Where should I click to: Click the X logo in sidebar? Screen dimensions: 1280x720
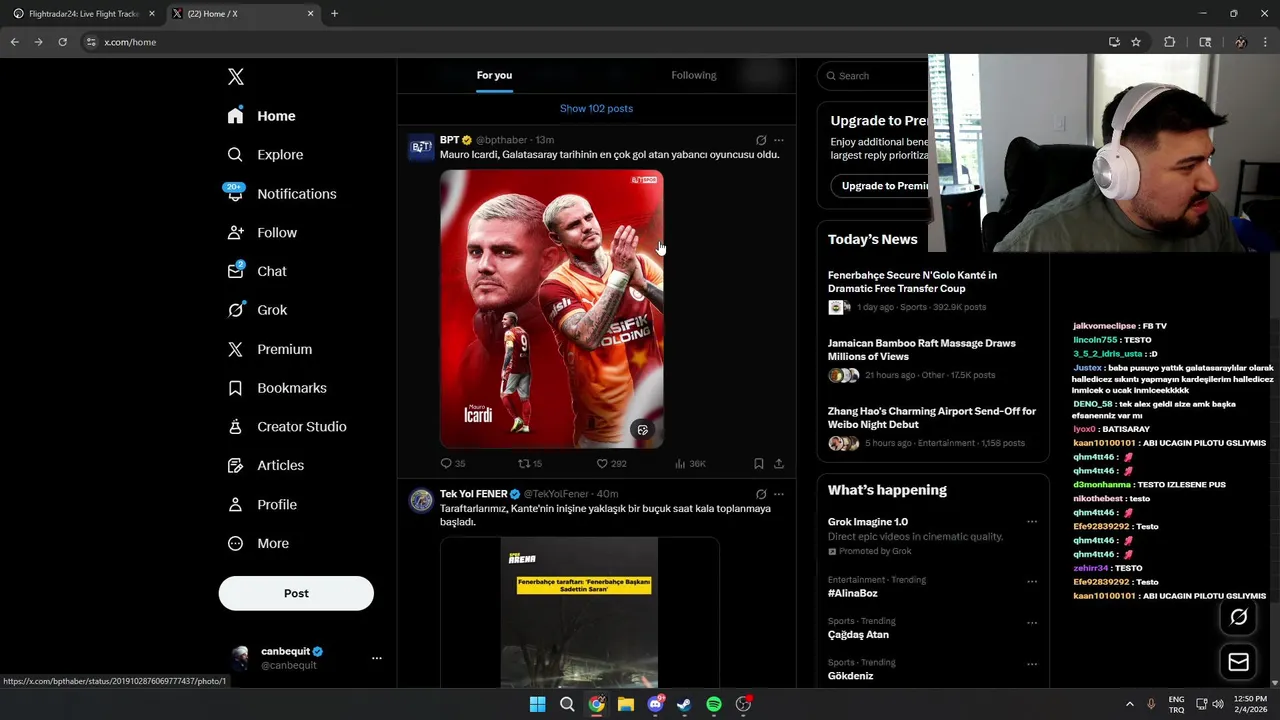click(235, 77)
